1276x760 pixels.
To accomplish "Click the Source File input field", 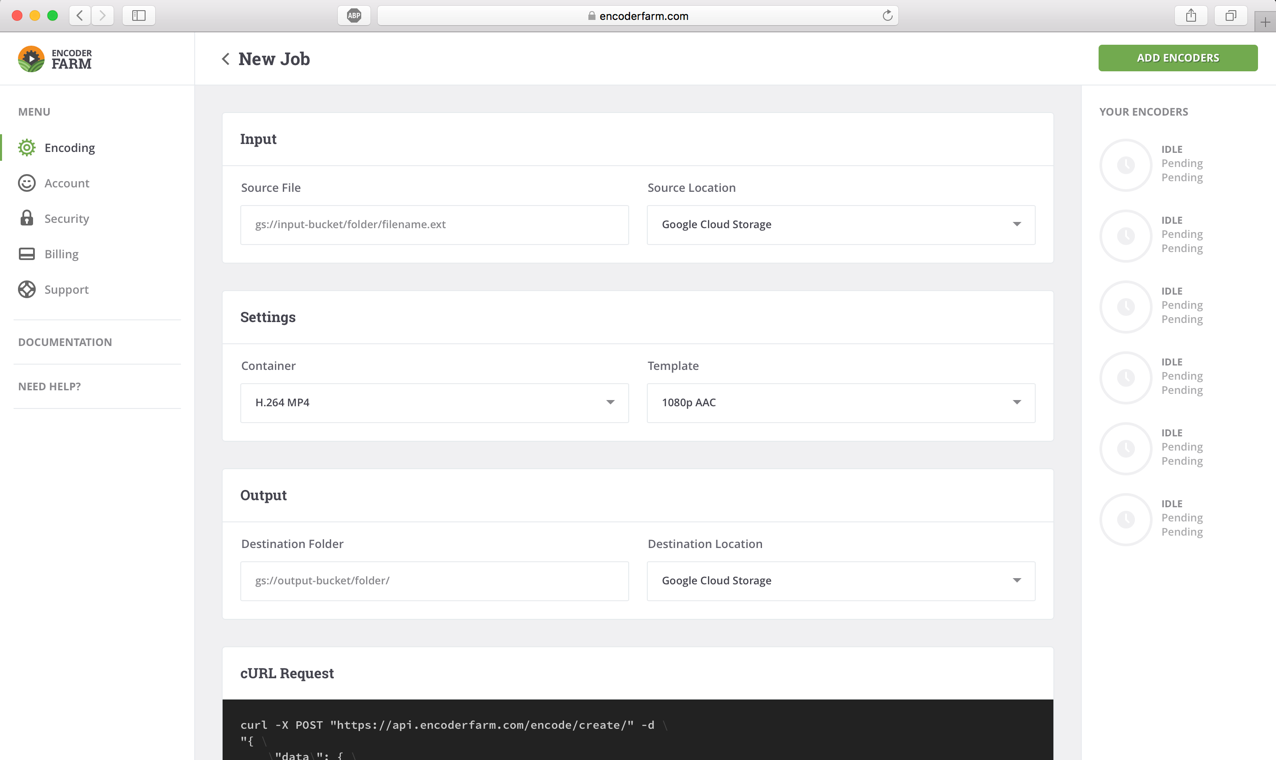I will pyautogui.click(x=434, y=225).
